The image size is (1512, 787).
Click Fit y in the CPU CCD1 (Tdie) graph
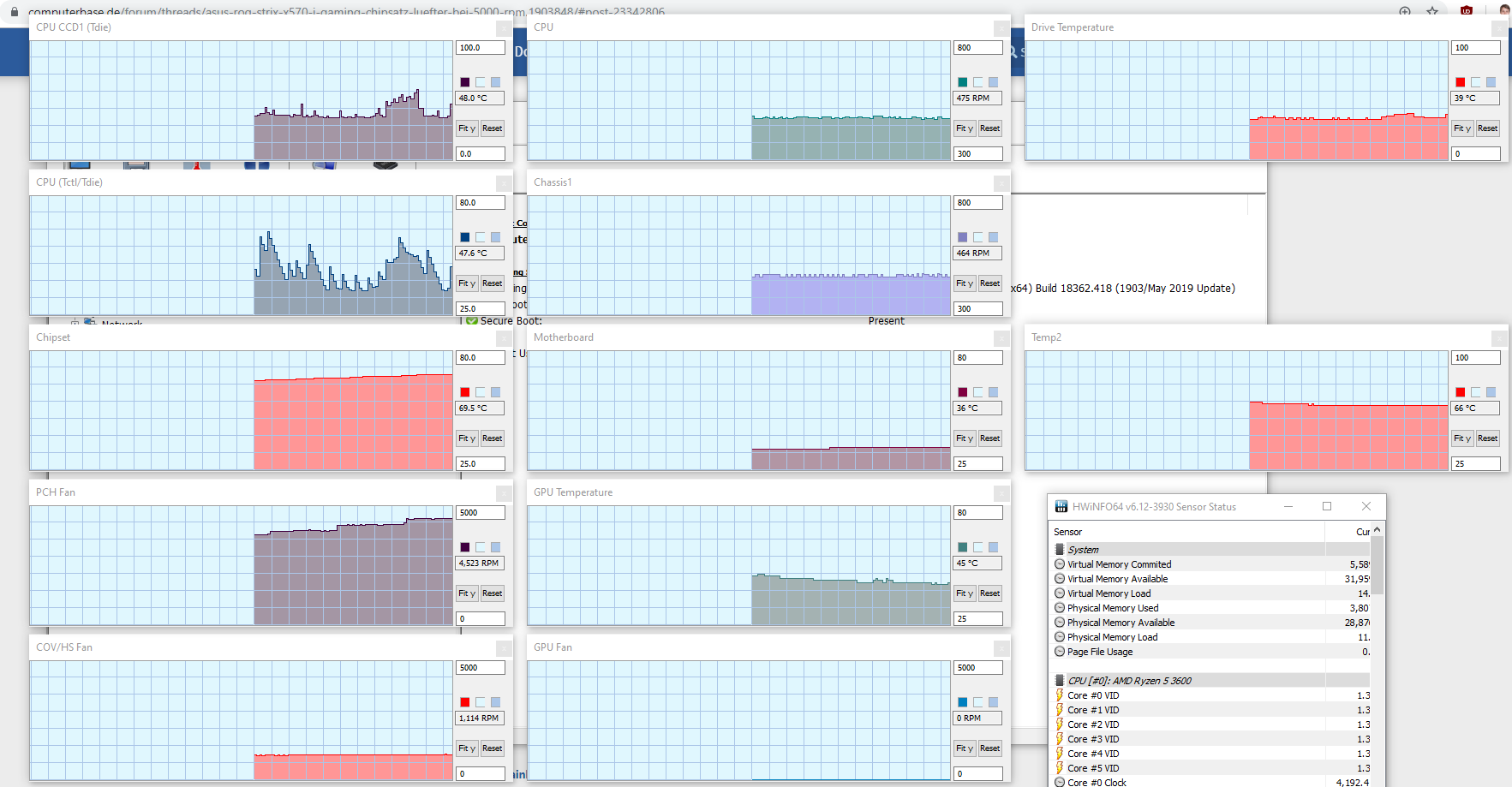(467, 128)
